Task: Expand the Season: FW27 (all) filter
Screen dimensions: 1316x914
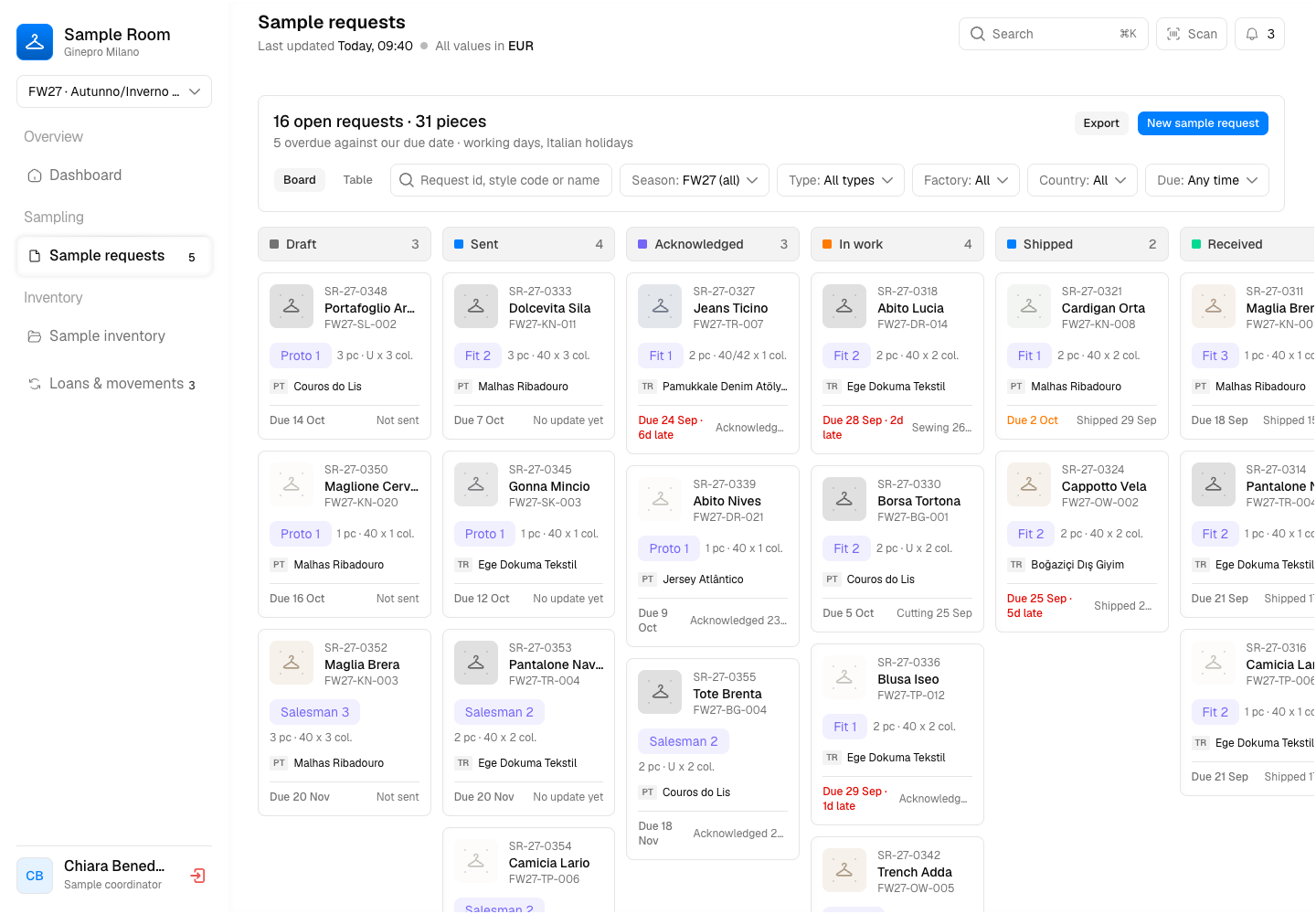Action: click(695, 180)
